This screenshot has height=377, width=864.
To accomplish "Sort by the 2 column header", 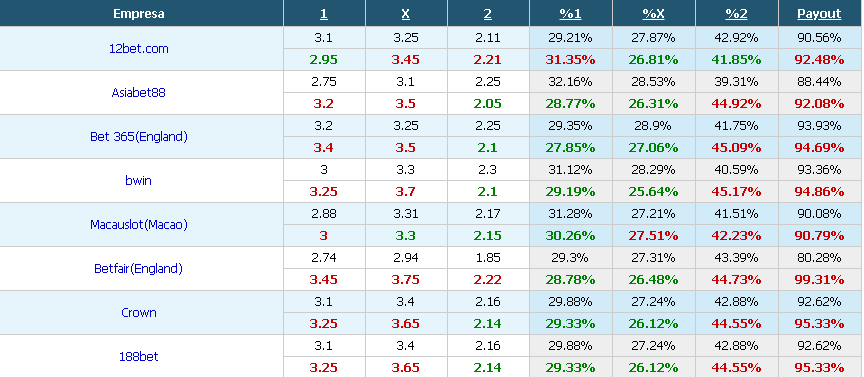I will (488, 14).
